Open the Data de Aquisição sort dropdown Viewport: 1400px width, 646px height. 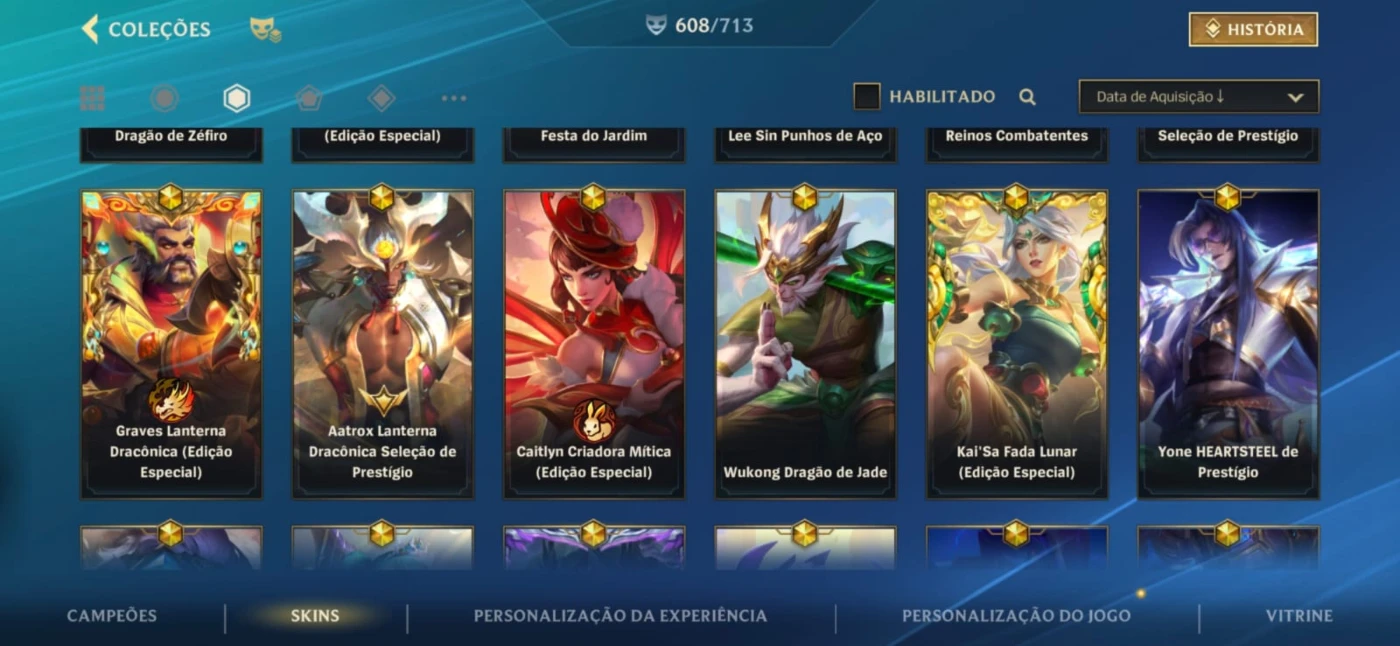(1199, 97)
